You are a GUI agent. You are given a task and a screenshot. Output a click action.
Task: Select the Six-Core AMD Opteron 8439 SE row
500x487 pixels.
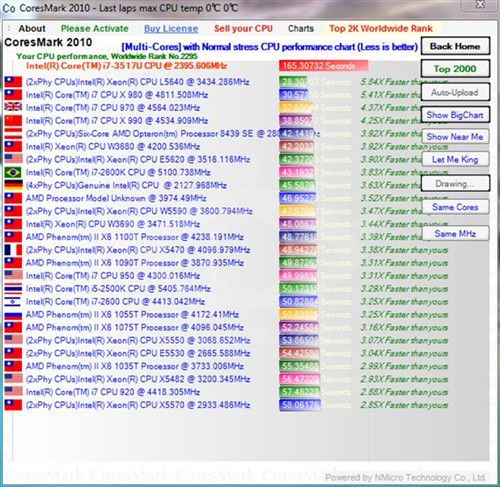(x=152, y=134)
